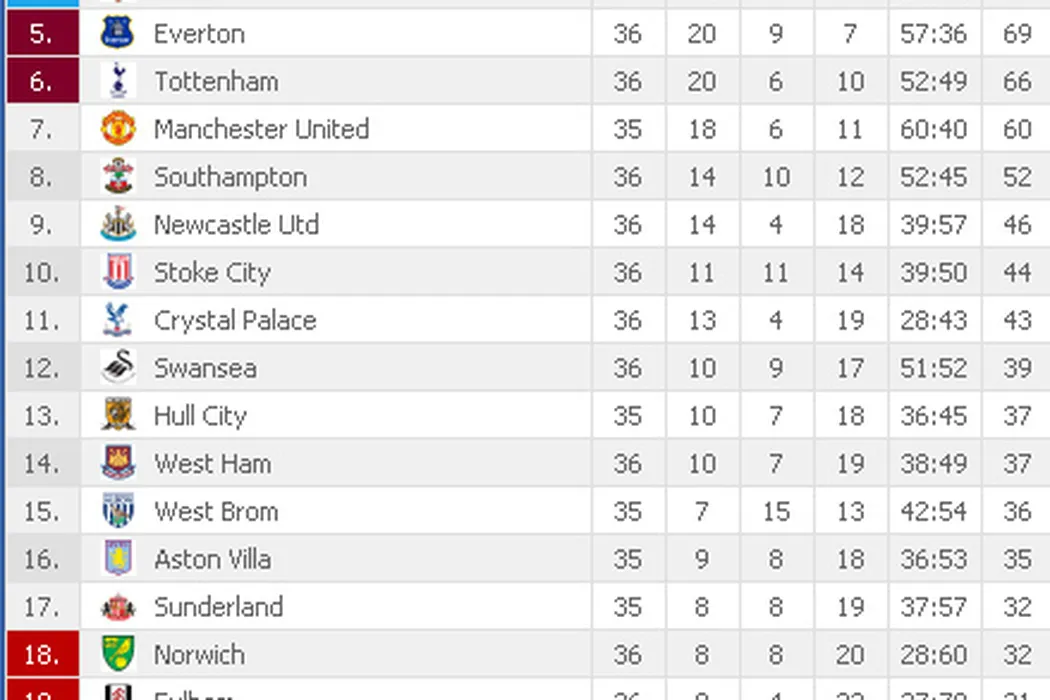Image resolution: width=1050 pixels, height=700 pixels.
Task: Click the Tottenham club crest icon
Action: (x=118, y=81)
